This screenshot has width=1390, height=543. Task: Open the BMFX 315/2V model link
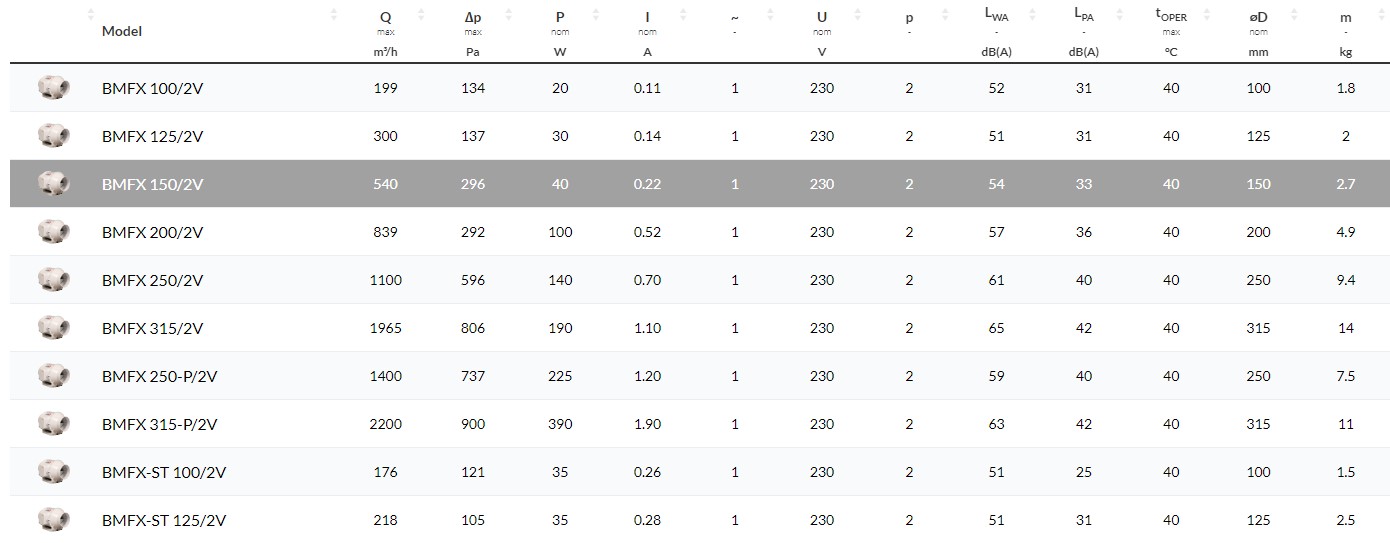coord(152,328)
